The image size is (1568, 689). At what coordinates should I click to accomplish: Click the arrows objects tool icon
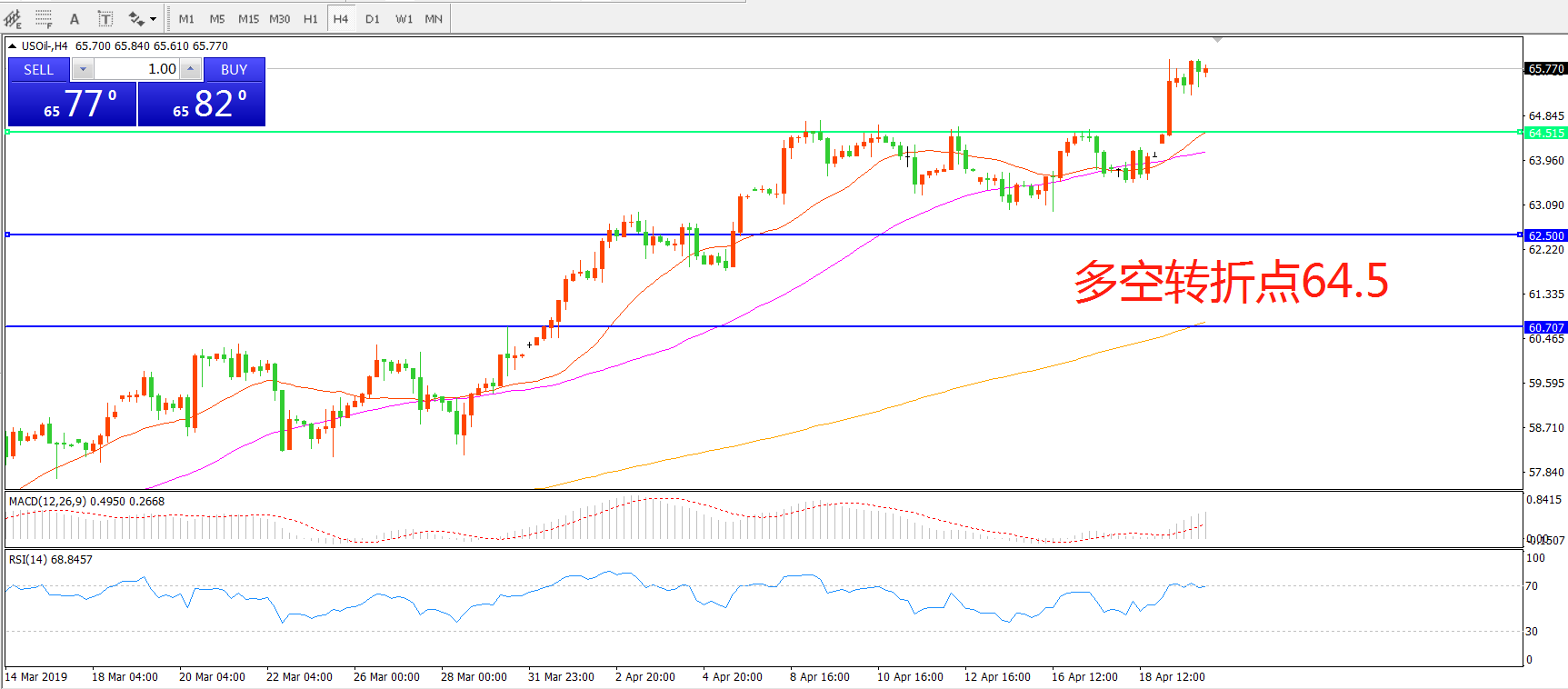[x=135, y=18]
